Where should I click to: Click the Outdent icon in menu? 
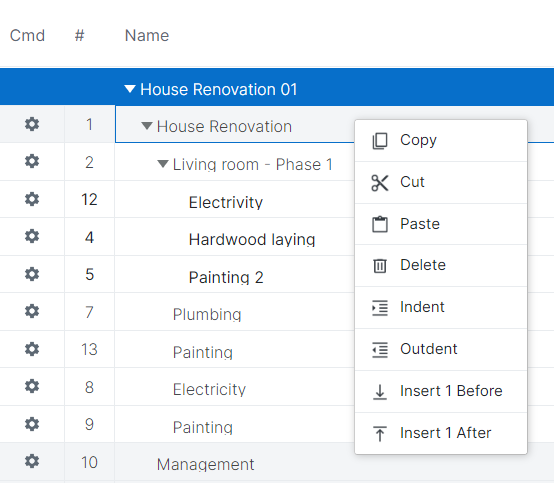point(380,350)
